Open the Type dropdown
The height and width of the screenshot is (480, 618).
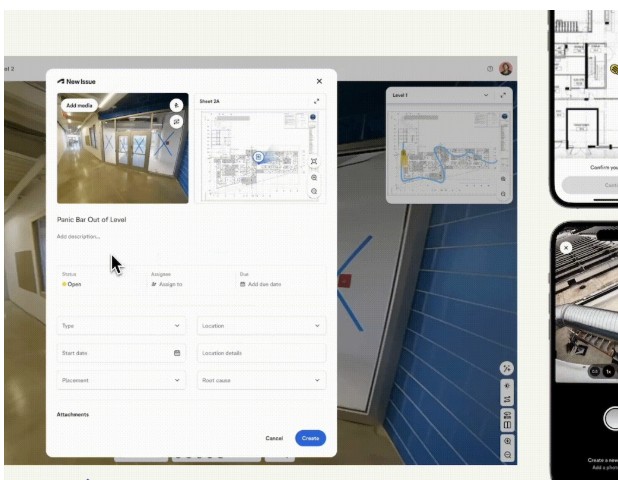coord(121,326)
